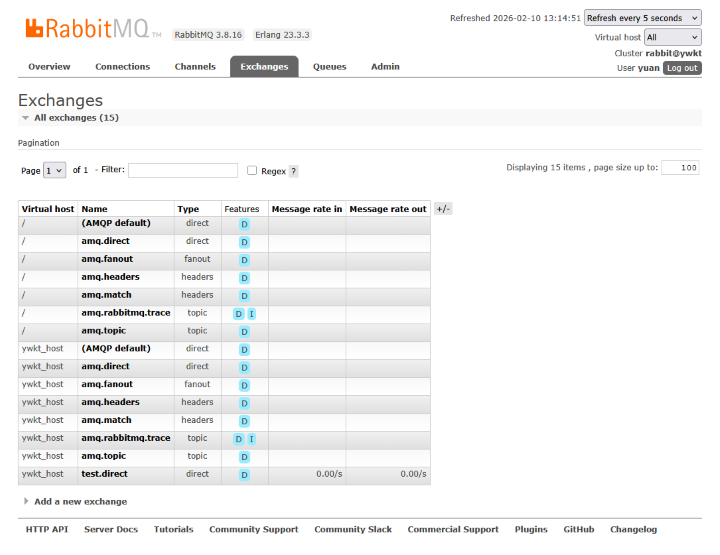Image resolution: width=720 pixels, height=555 pixels.
Task: Open the Changelog link
Action: (x=634, y=529)
